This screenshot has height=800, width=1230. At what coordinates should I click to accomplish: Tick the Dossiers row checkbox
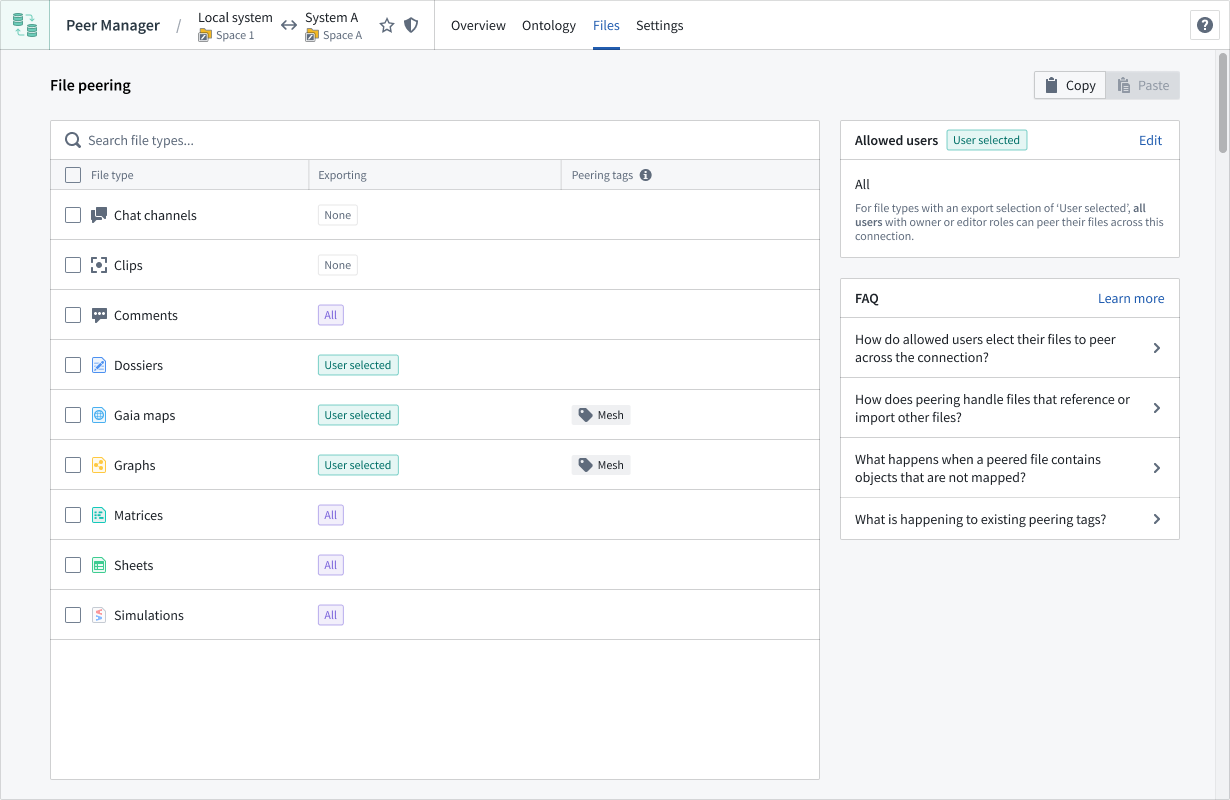point(73,365)
